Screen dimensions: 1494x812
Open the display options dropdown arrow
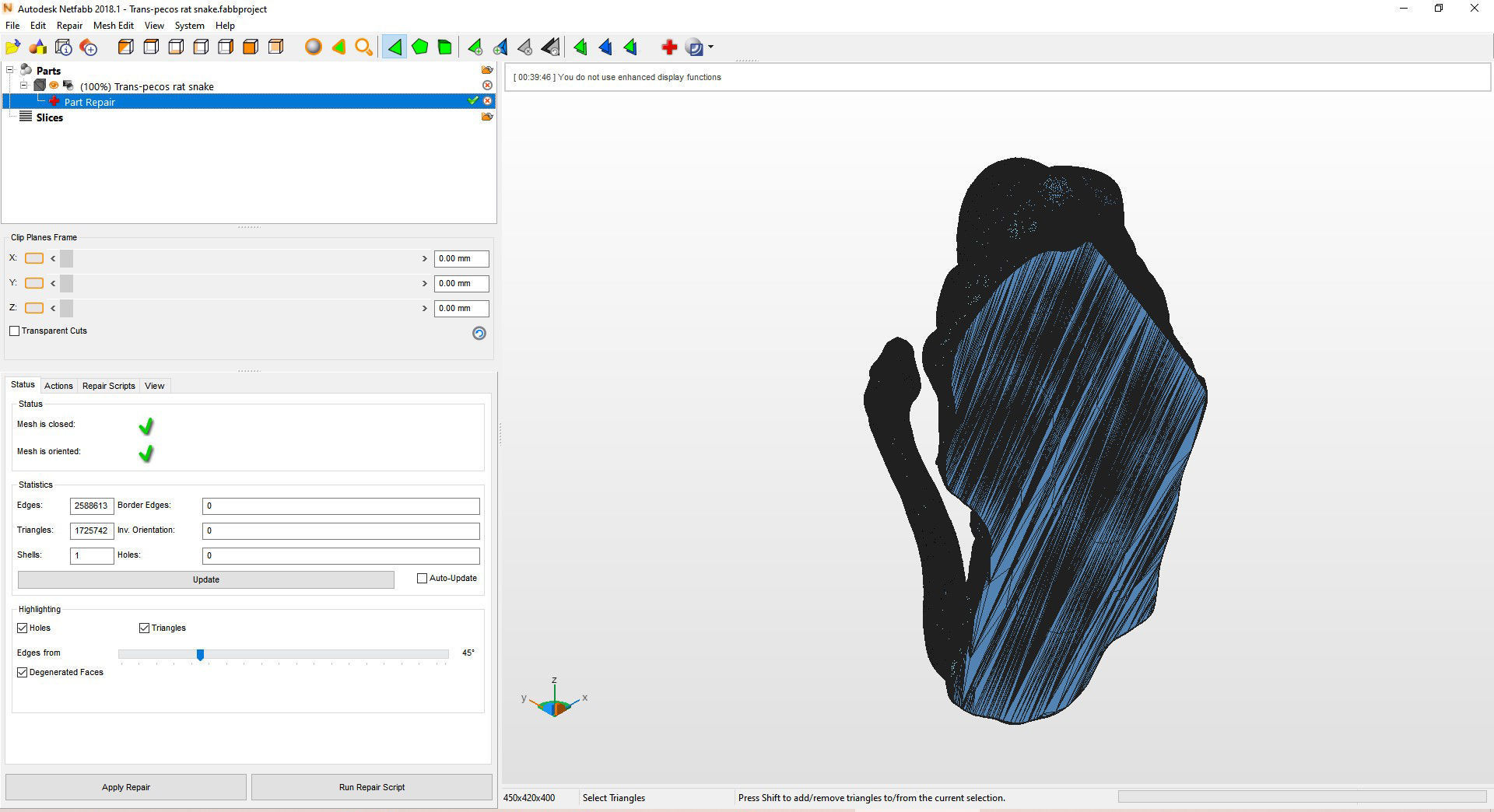click(710, 47)
